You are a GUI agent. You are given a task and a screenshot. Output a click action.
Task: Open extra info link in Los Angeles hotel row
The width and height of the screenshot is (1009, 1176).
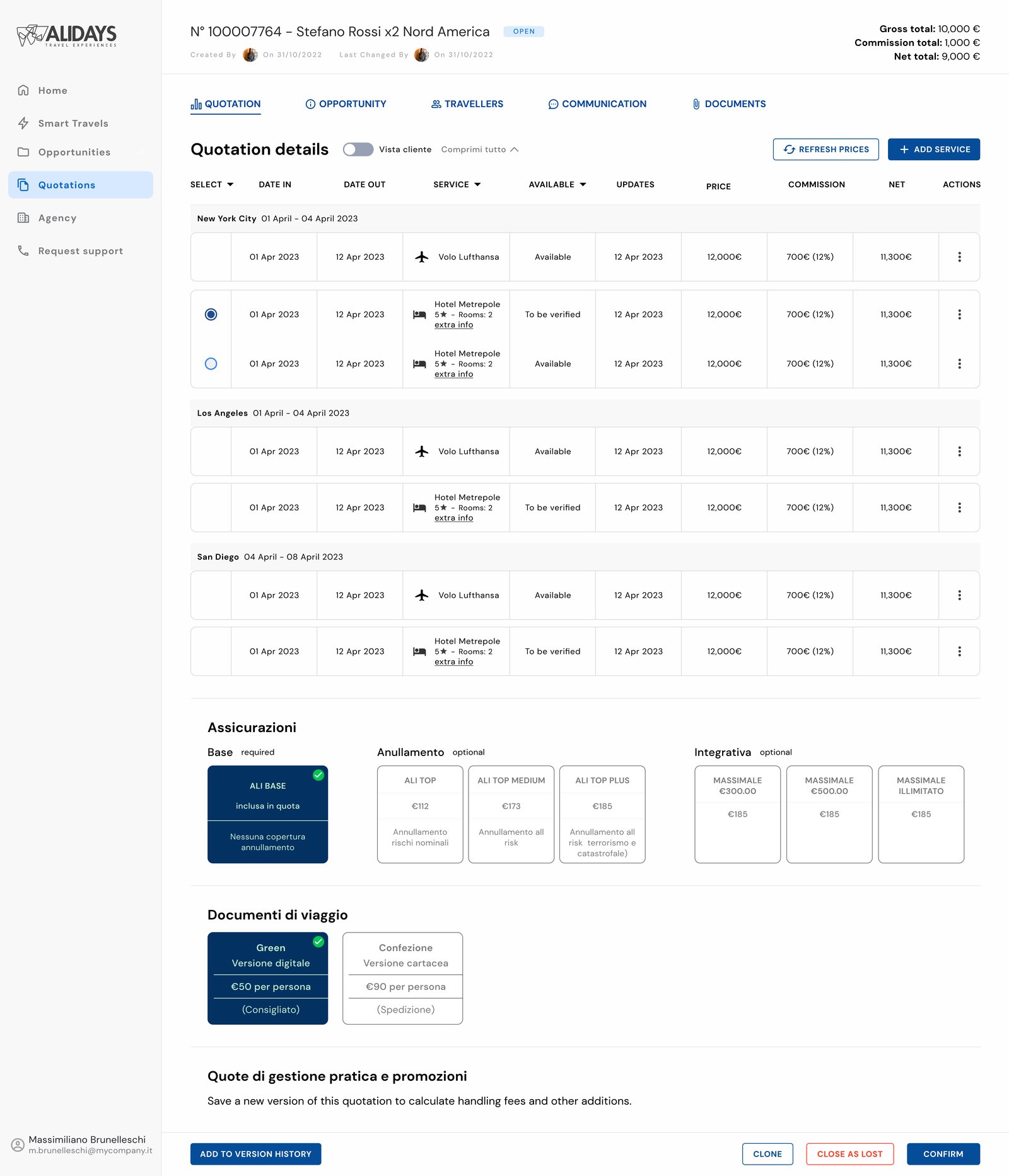[453, 518]
